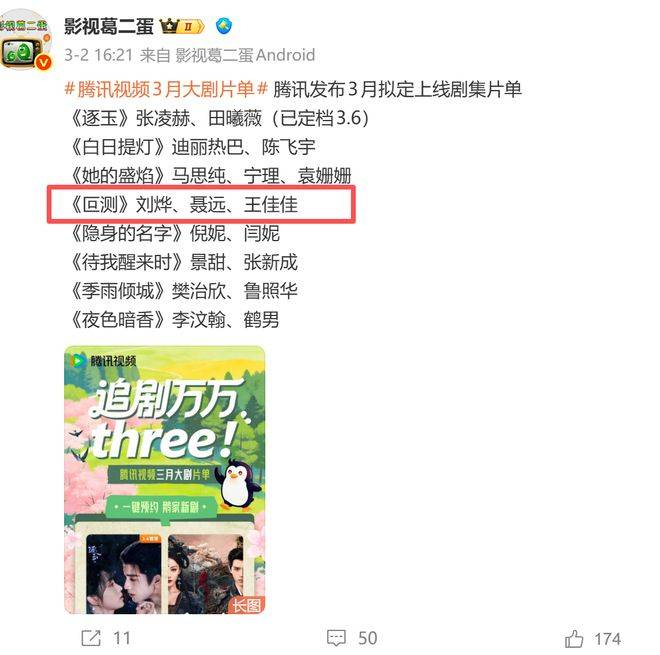This screenshot has width=660, height=655.
Task: Click the 长图 long image label
Action: tap(247, 605)
